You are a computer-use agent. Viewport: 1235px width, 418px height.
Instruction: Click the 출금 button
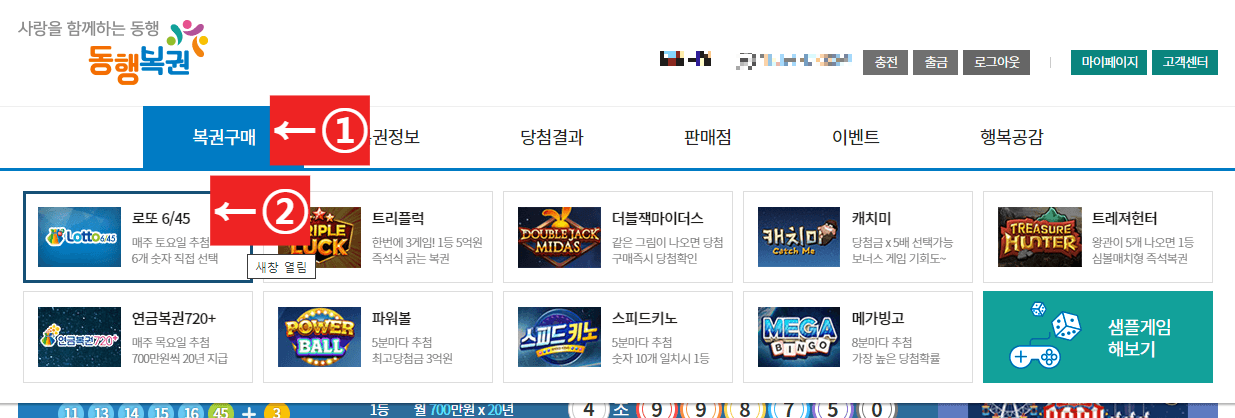pos(935,62)
